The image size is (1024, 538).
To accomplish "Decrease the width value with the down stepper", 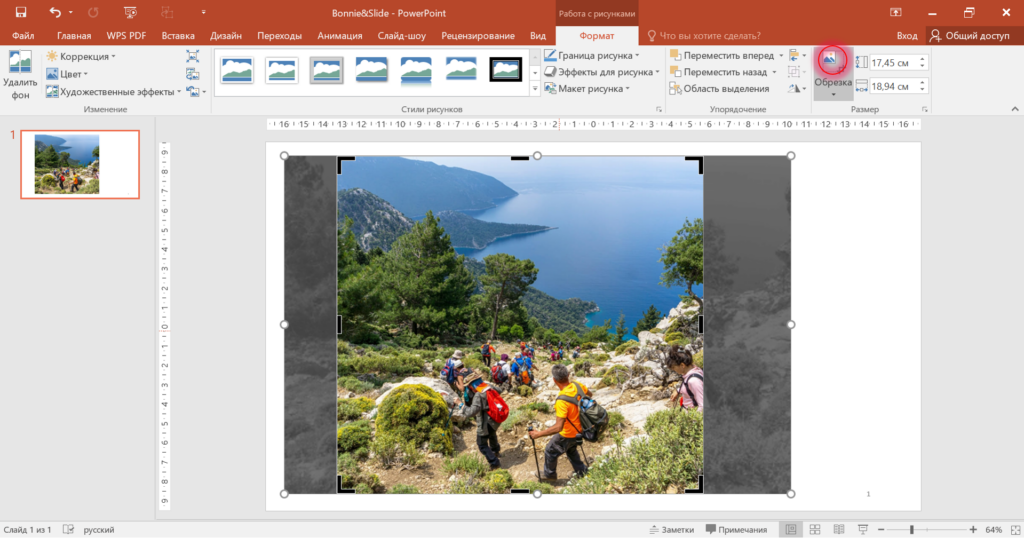I will click(x=922, y=90).
